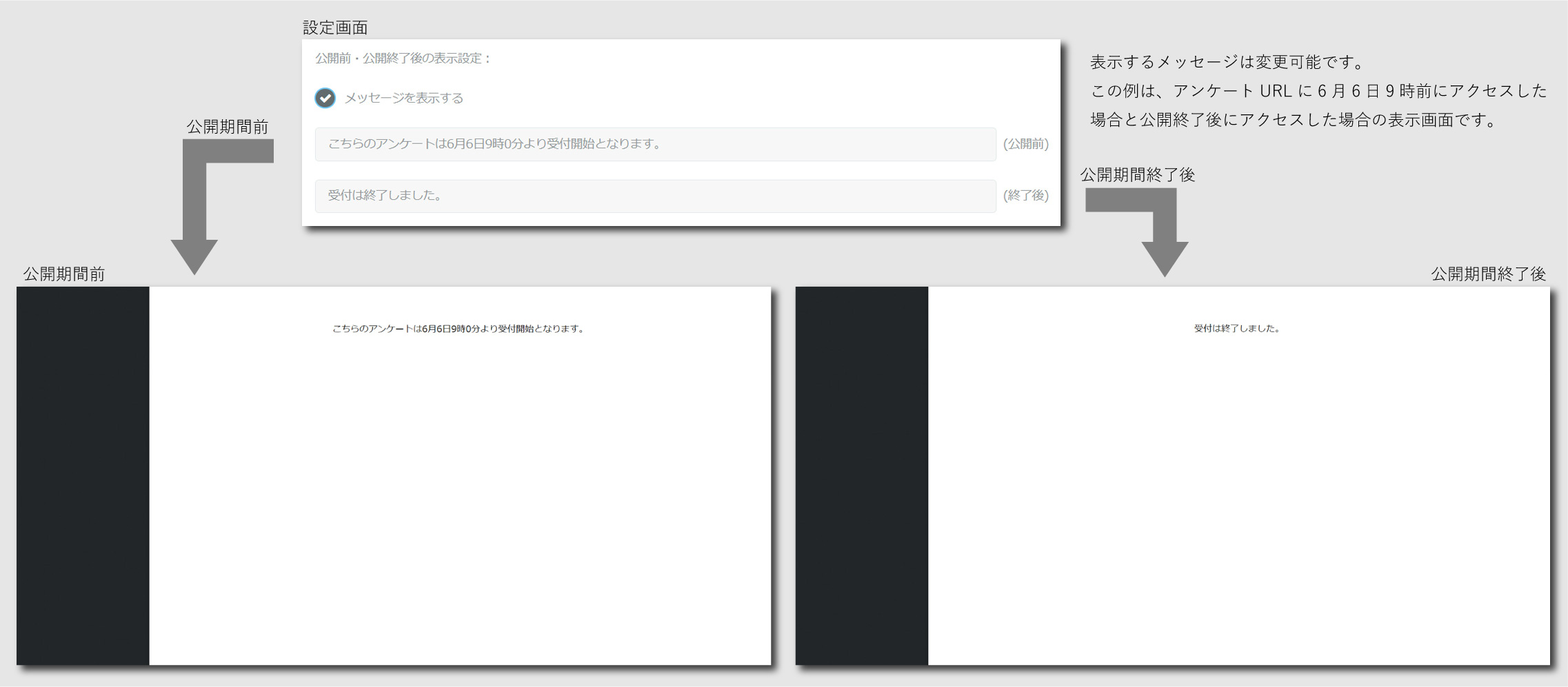
Task: Click the (終了後) label beside the input
Action: coord(1025,196)
